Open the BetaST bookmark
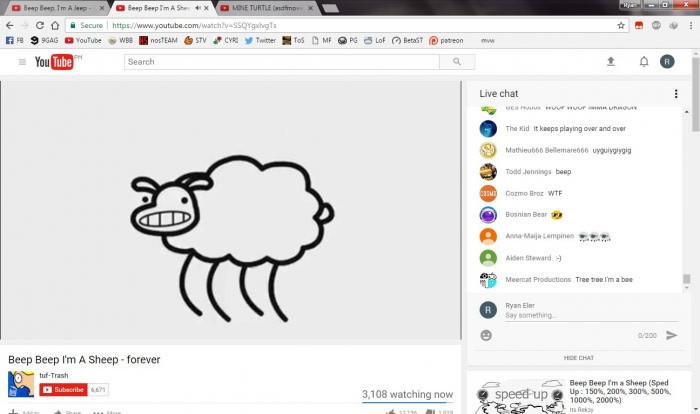This screenshot has height=414, width=700. [407, 40]
